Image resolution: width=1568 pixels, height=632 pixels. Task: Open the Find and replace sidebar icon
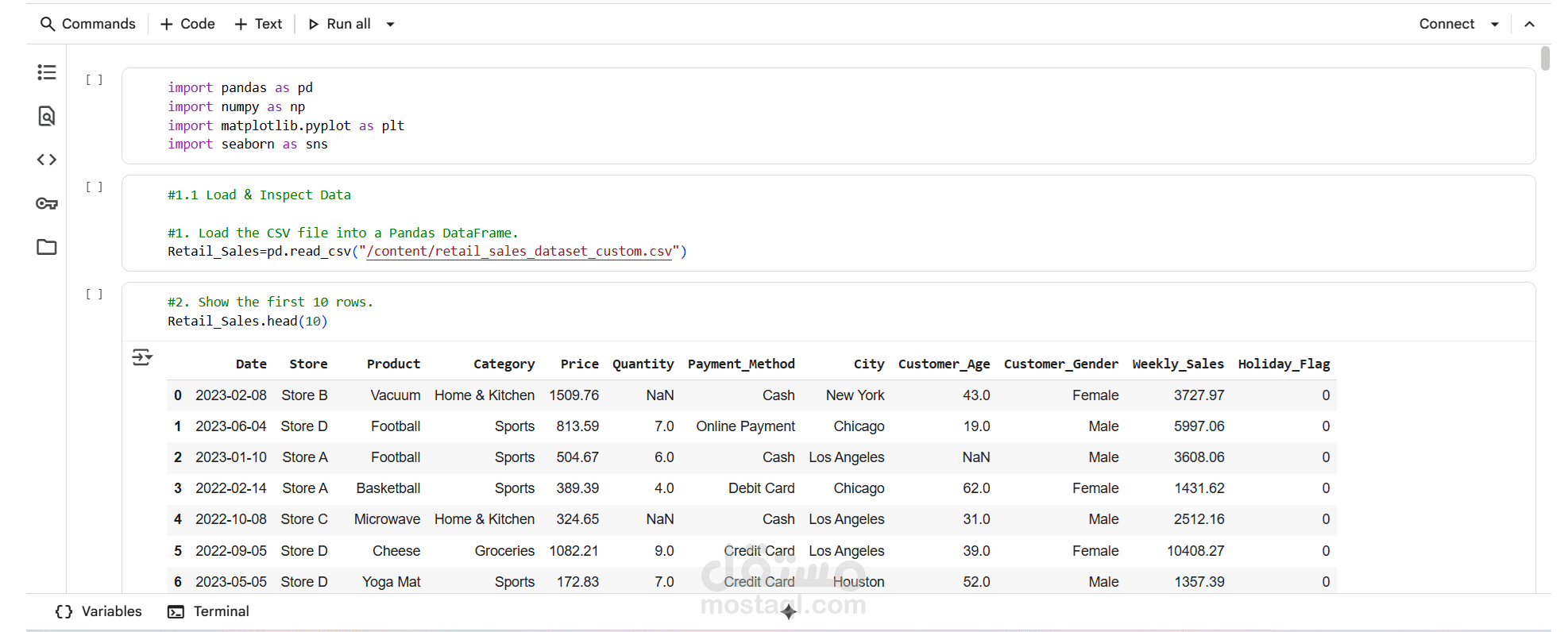47,116
